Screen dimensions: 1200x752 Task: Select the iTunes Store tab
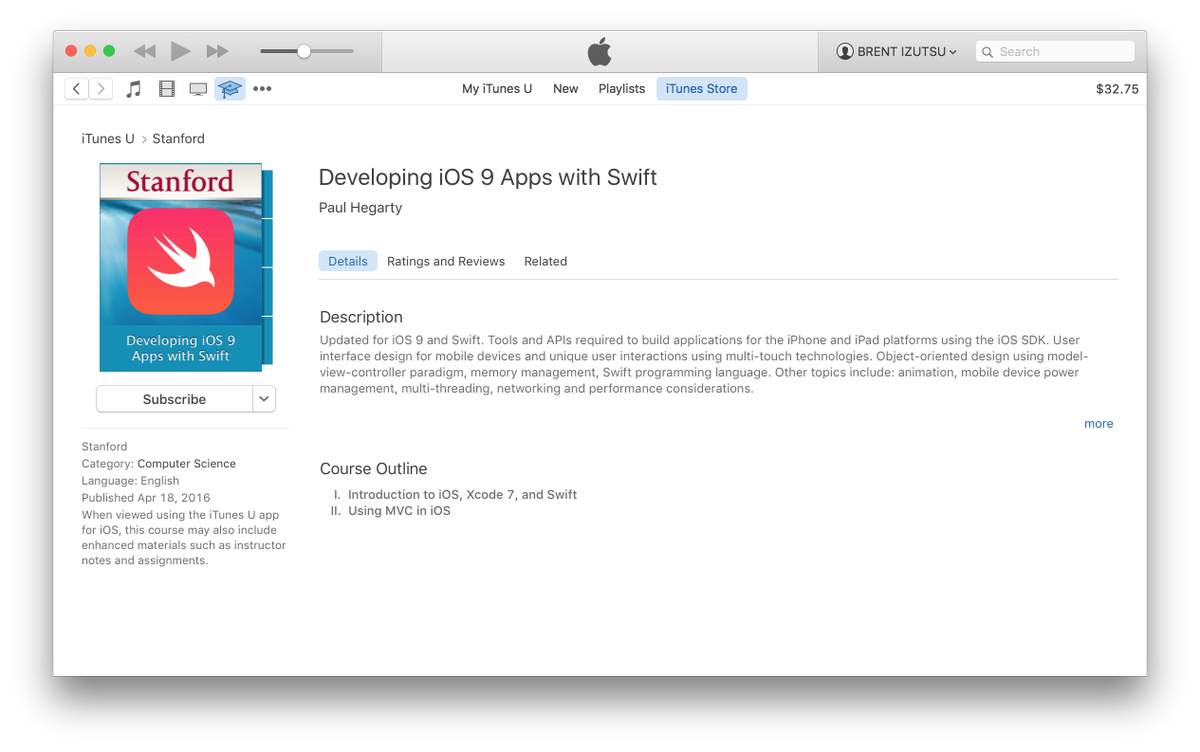(701, 89)
